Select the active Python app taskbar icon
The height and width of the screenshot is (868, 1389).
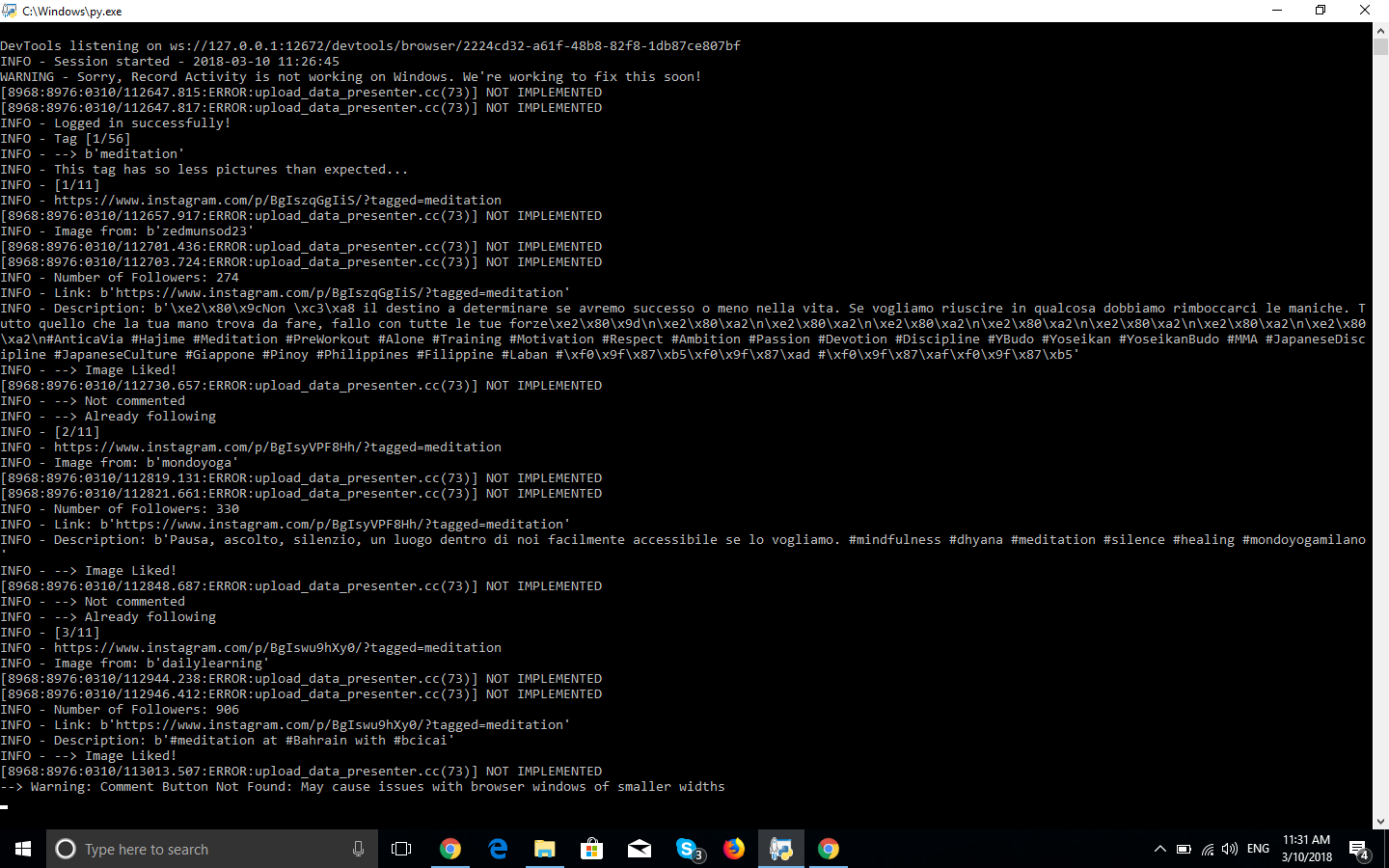[781, 849]
